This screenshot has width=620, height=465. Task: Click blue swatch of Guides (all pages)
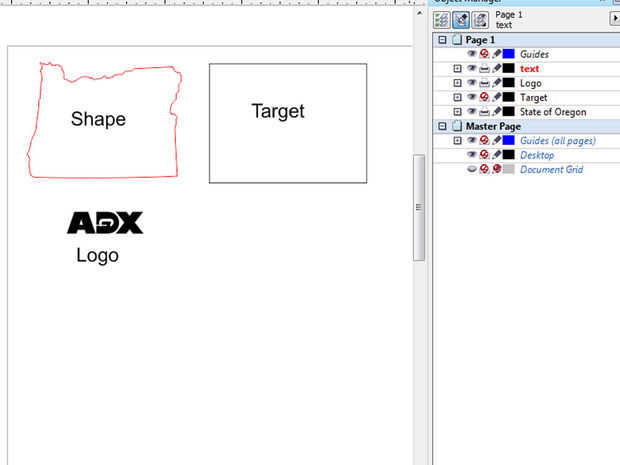tap(508, 140)
